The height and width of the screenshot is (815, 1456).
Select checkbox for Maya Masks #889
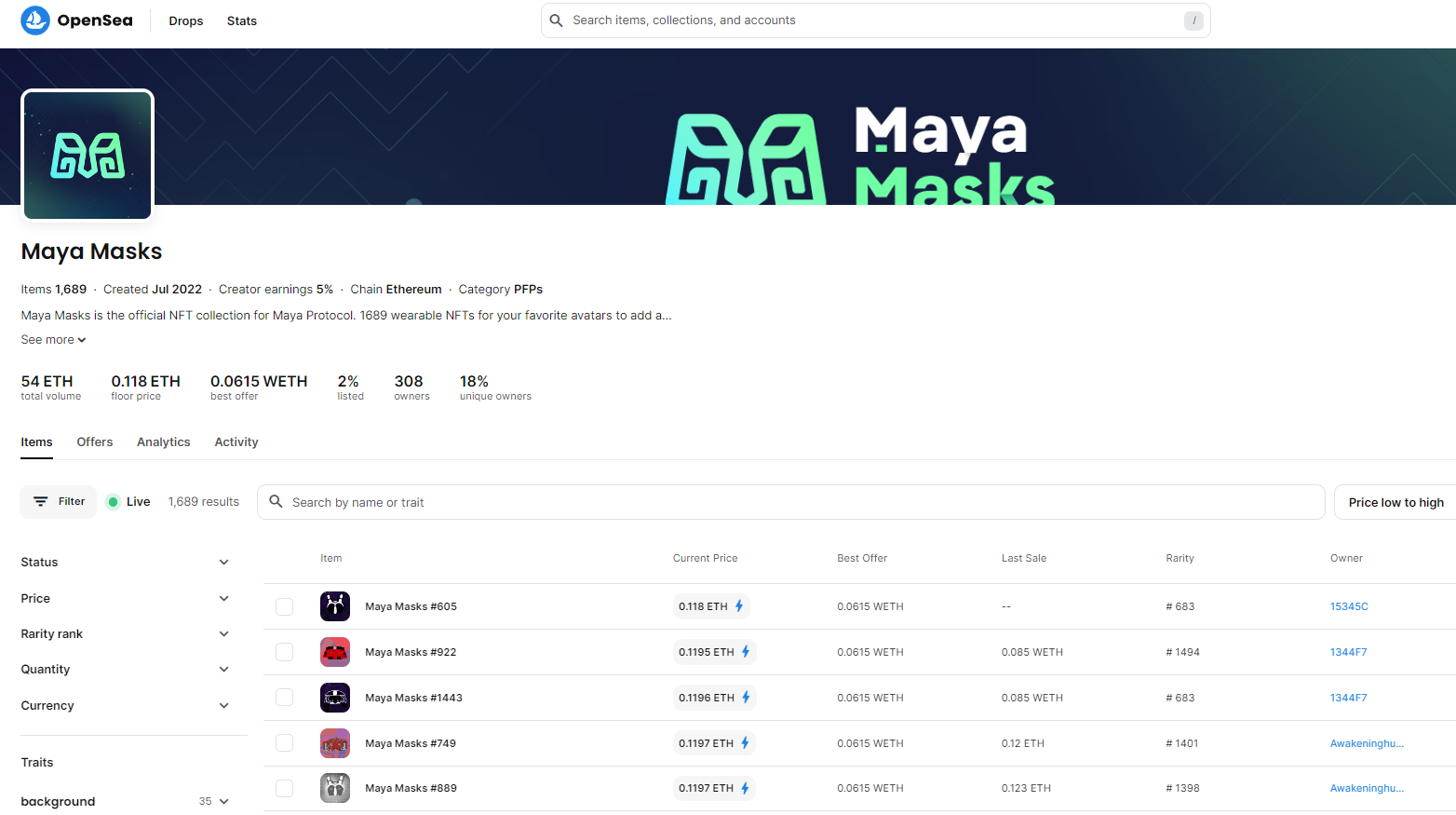coord(285,788)
